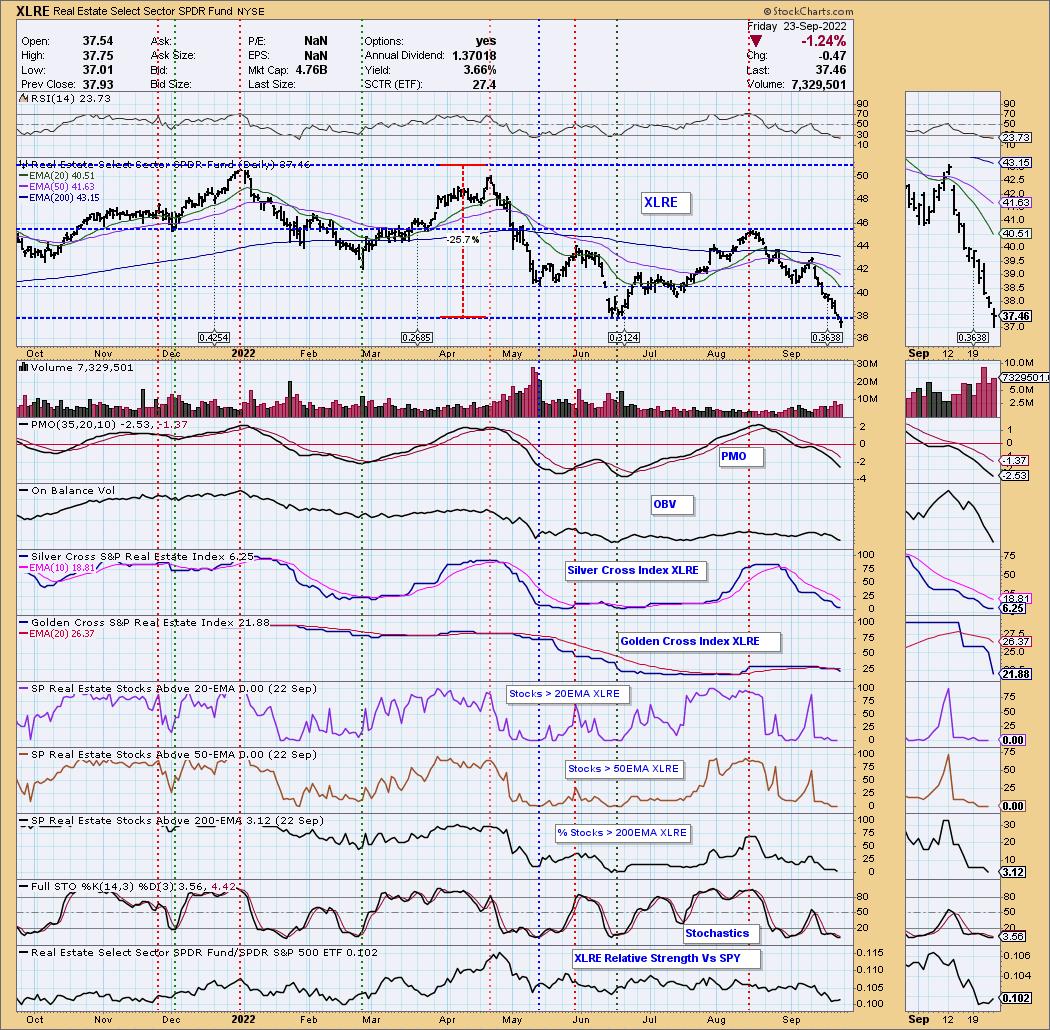Click the Mkt Cap value 4.76B

(x=309, y=70)
